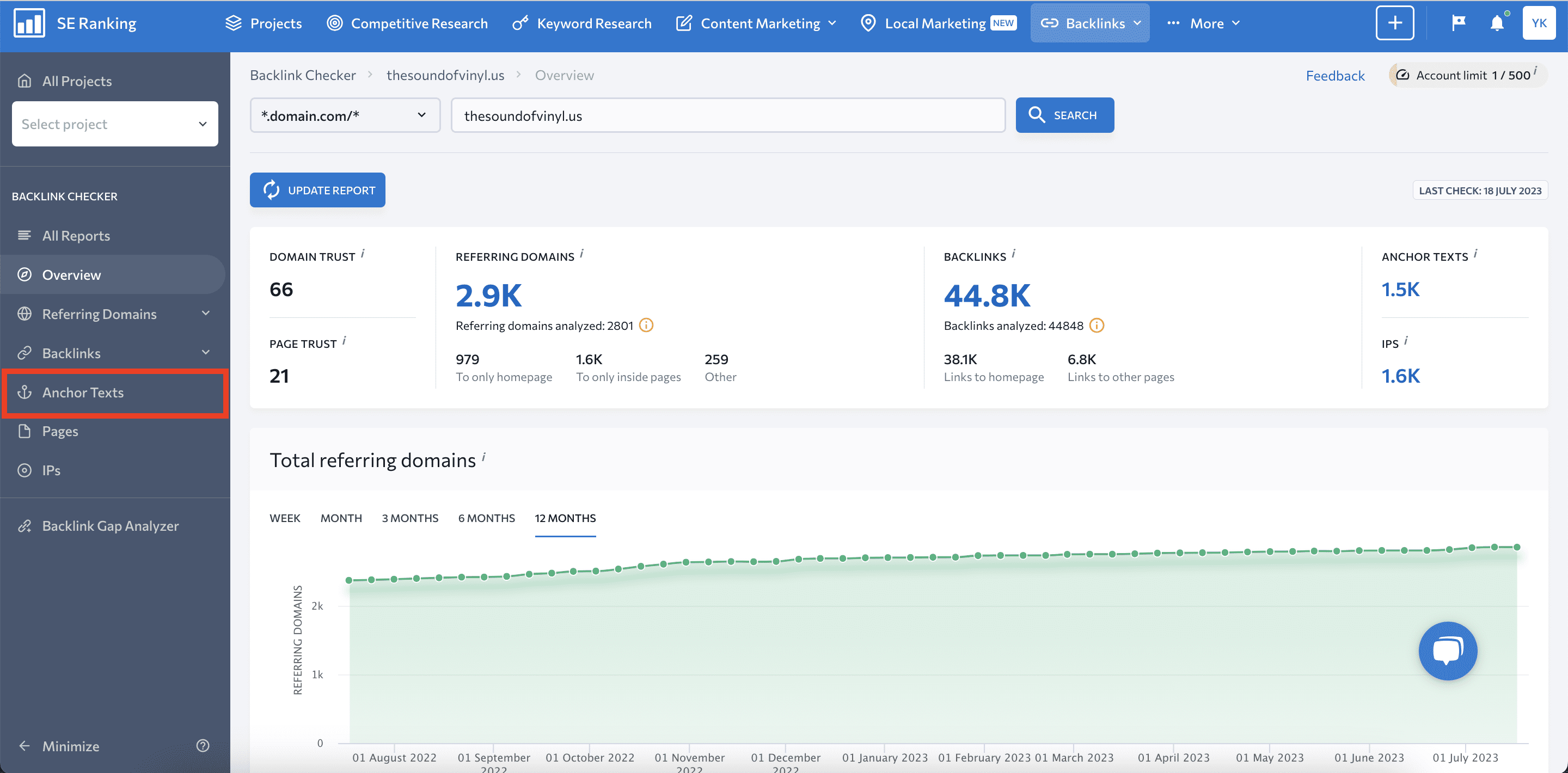The height and width of the screenshot is (773, 1568).
Task: Click the 1.6K IPs value
Action: [1400, 376]
